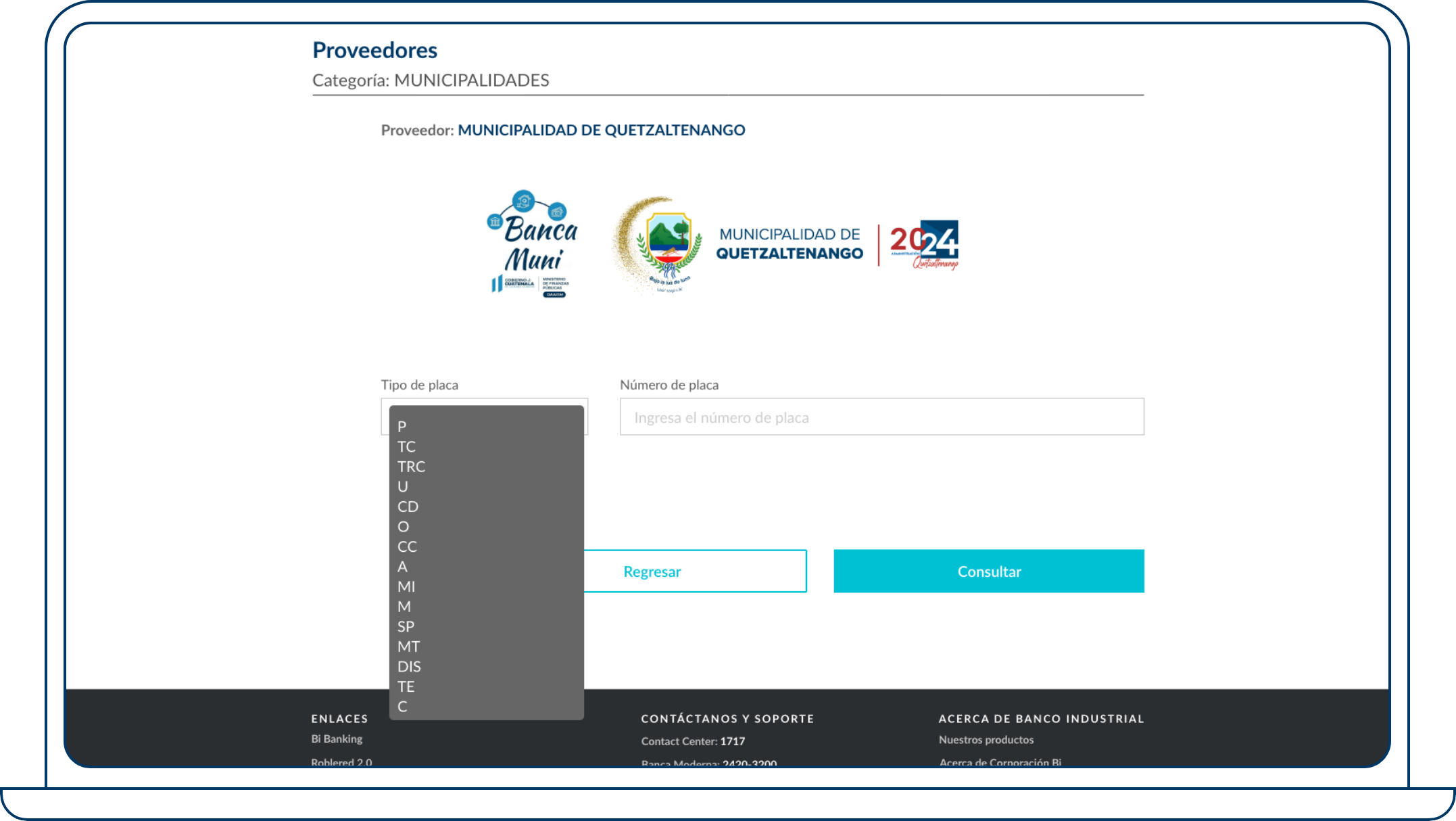The image size is (1456, 821).
Task: Choose DIS in the dropdown list
Action: pyautogui.click(x=486, y=666)
